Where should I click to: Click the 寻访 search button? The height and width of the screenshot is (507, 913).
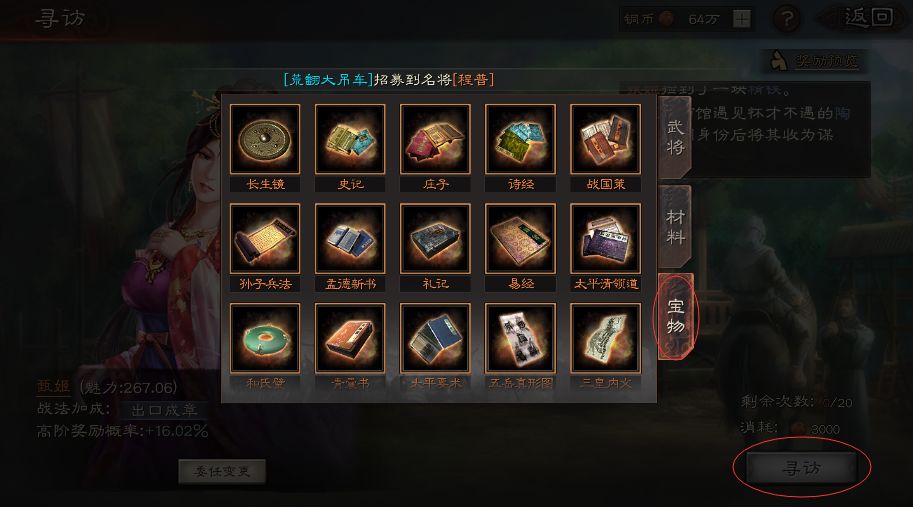click(801, 468)
